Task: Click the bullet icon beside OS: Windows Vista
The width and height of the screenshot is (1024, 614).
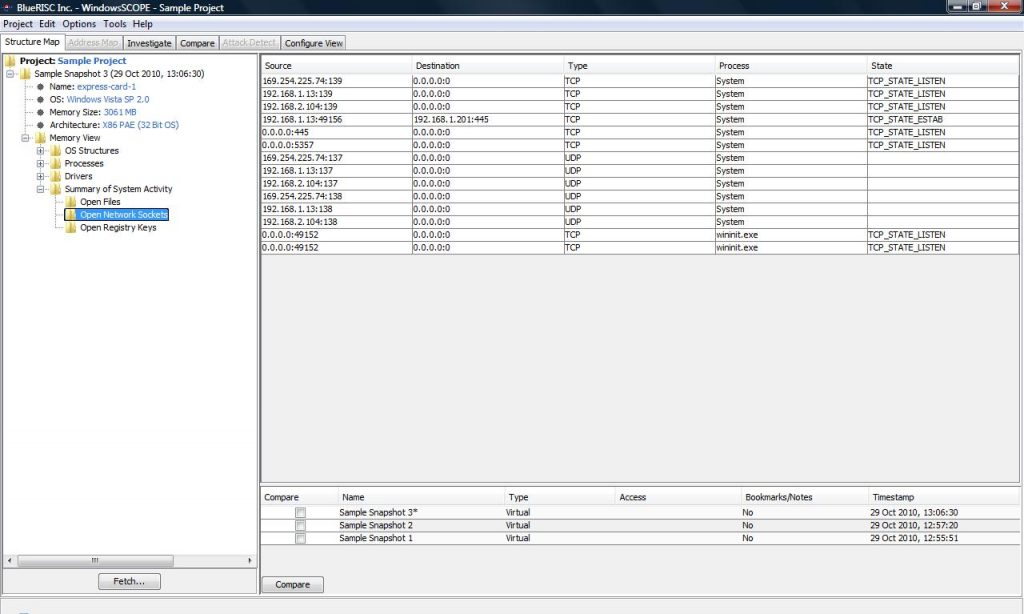Action: (x=40, y=99)
